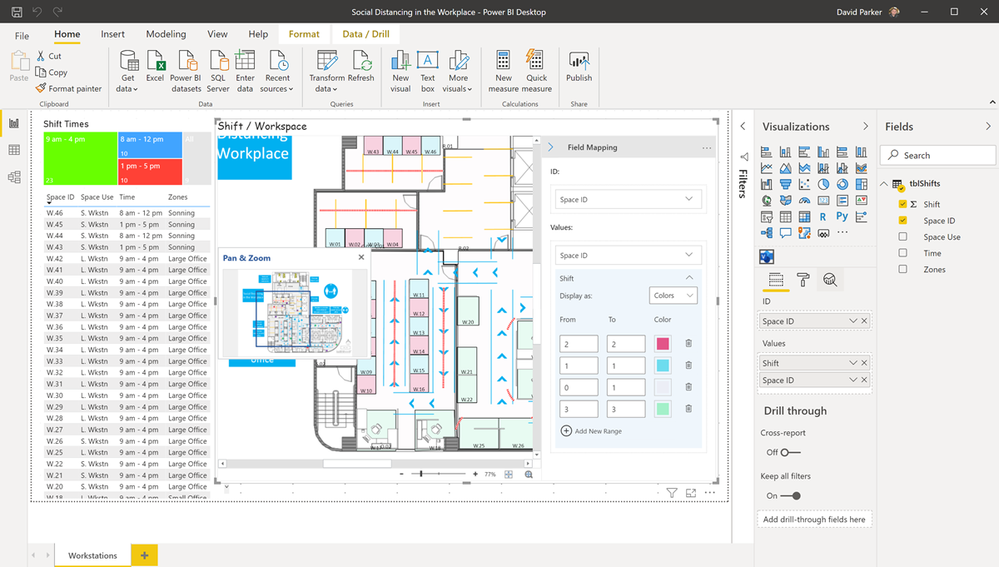The image size is (999, 567).
Task: Open the Format paint-roller tab
Action: point(803,280)
